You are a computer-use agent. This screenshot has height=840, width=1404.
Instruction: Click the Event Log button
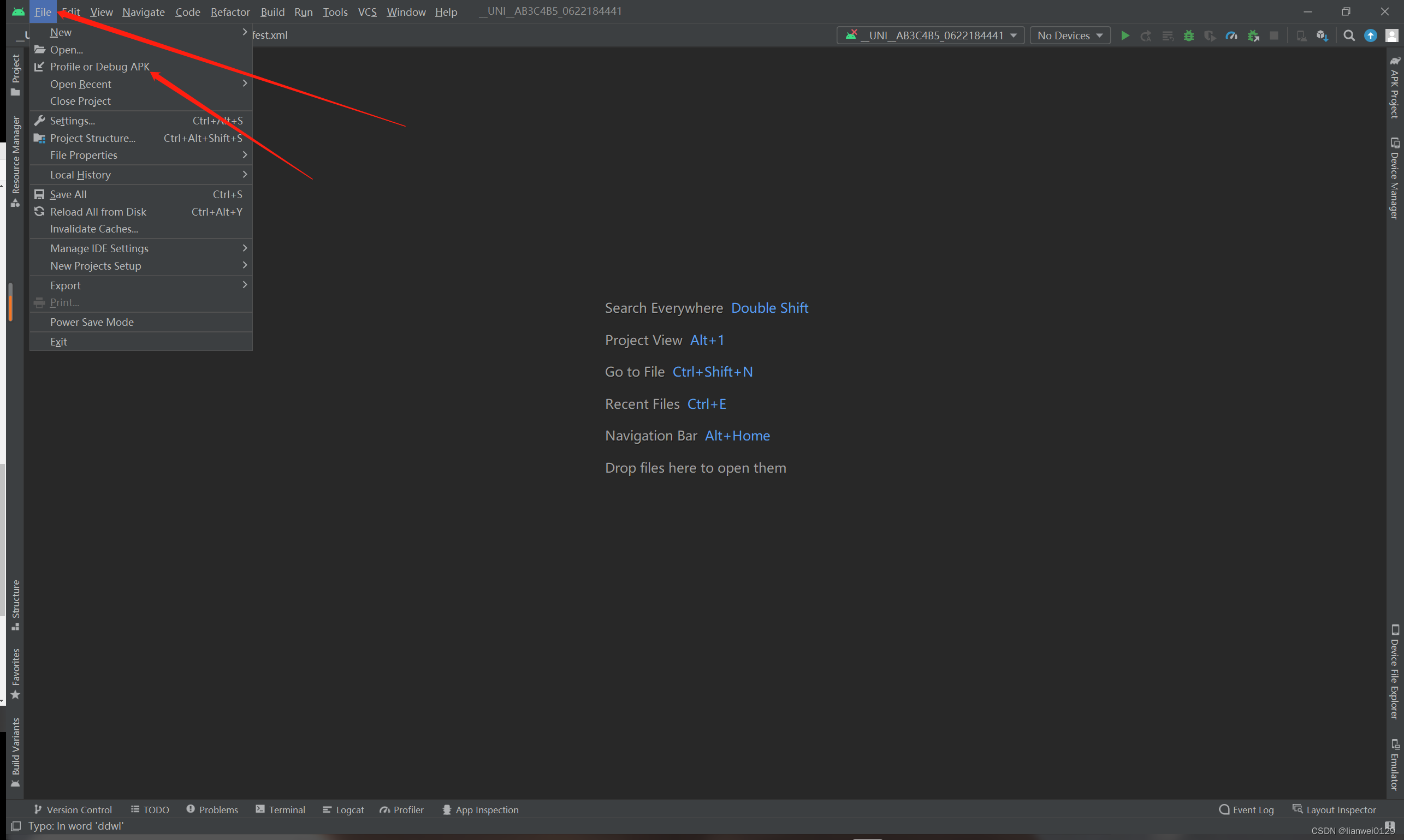[1246, 809]
